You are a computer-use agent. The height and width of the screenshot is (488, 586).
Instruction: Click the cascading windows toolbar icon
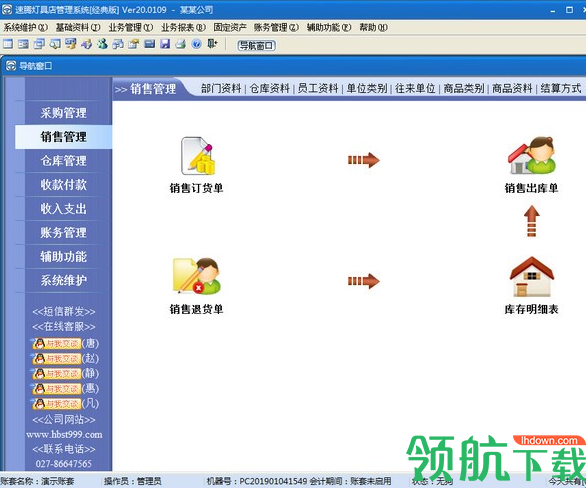click(39, 44)
